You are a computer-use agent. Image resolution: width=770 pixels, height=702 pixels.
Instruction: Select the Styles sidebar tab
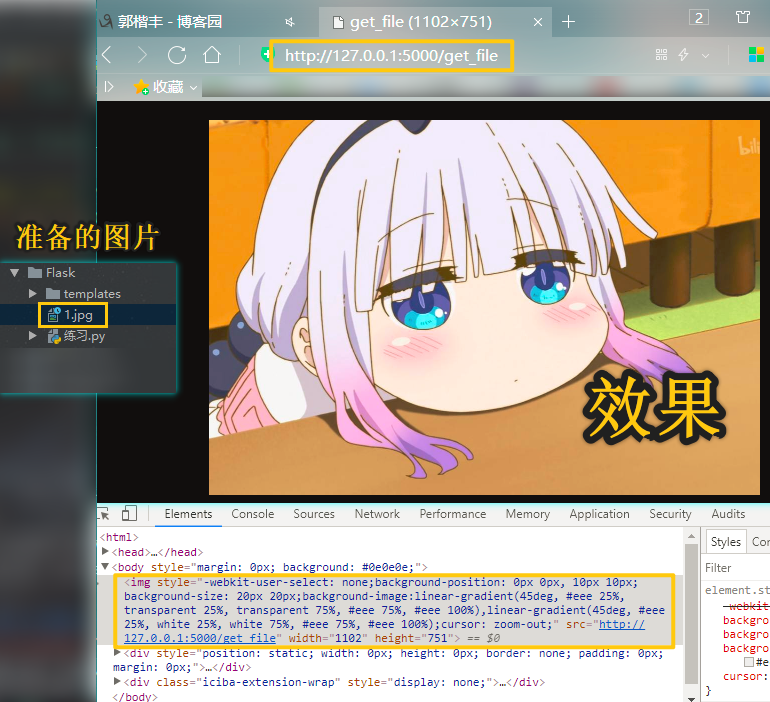pos(725,541)
